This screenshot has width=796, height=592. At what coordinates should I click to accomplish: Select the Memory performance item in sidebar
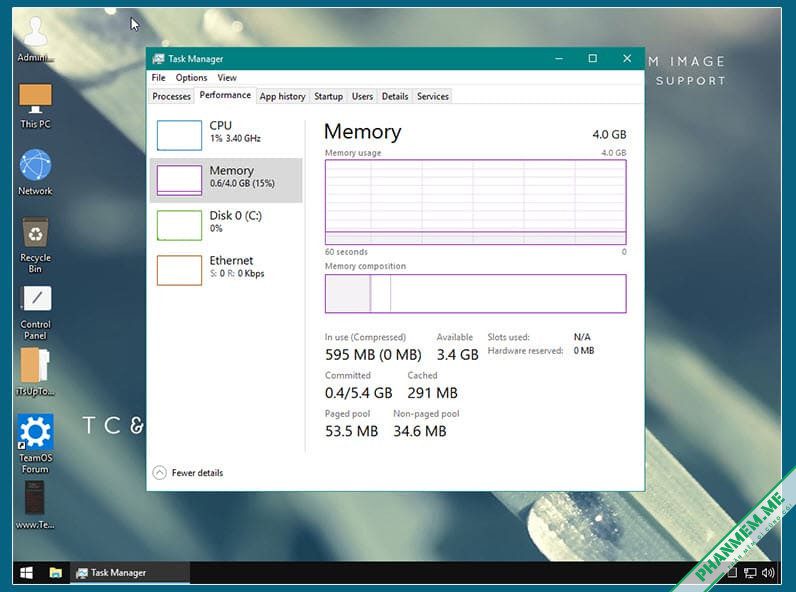click(x=226, y=180)
